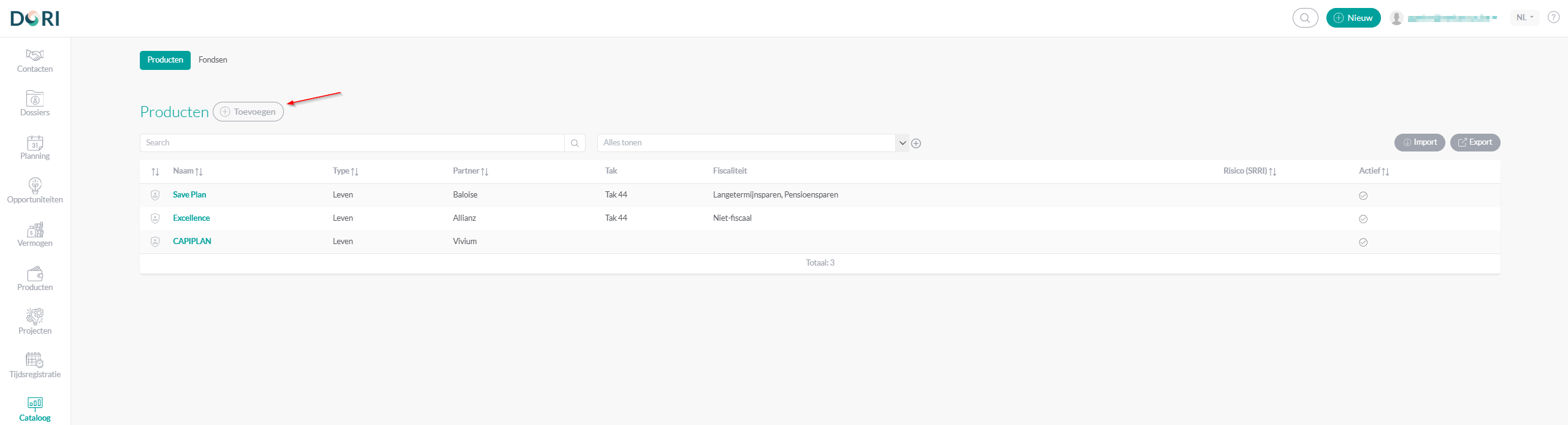Viewport: 1568px width, 425px height.
Task: Open the NL language dropdown
Action: pos(1524,18)
